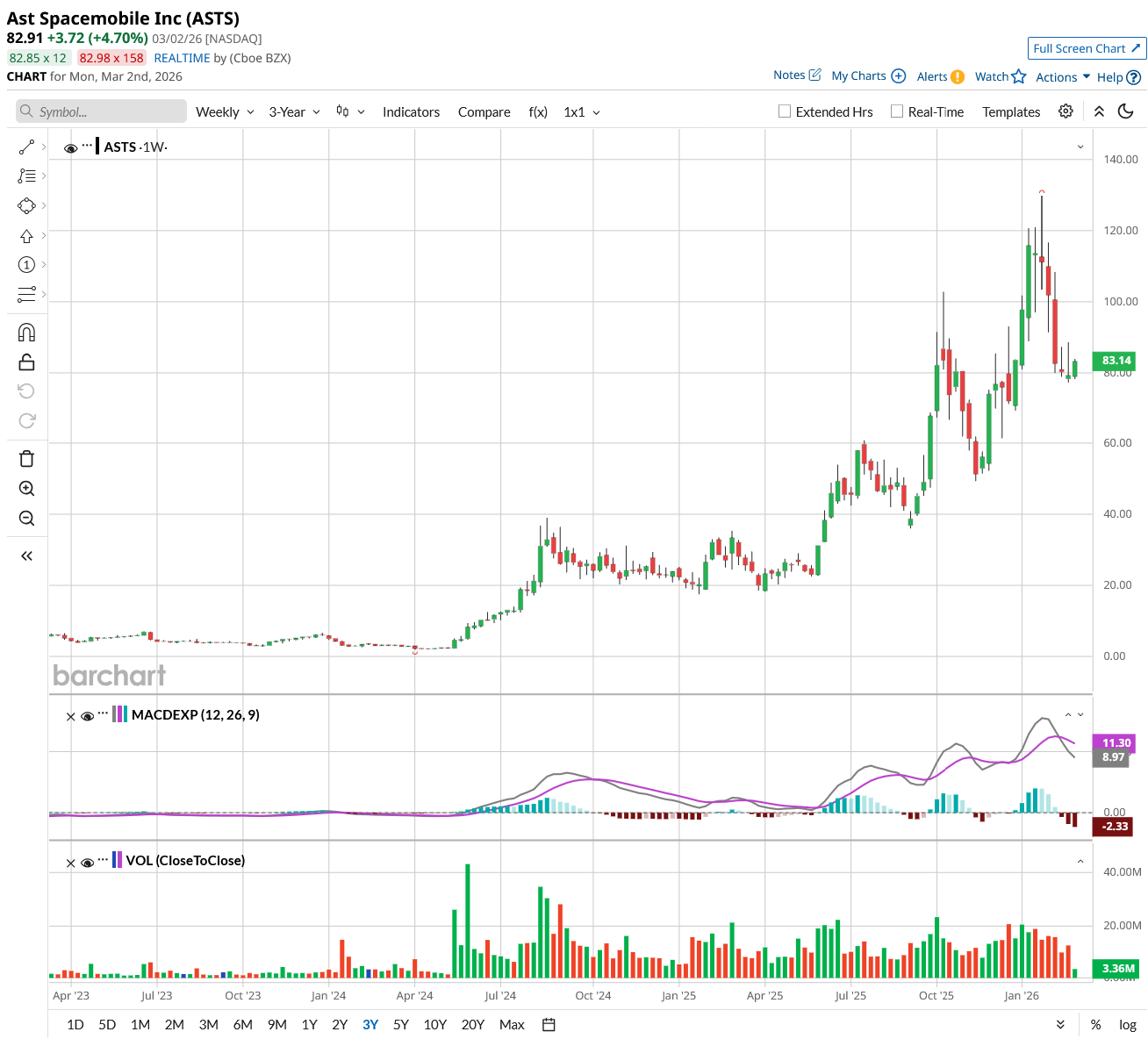The width and height of the screenshot is (1148, 1039).
Task: Remove the MACDEXP indicator pane
Action: click(71, 716)
